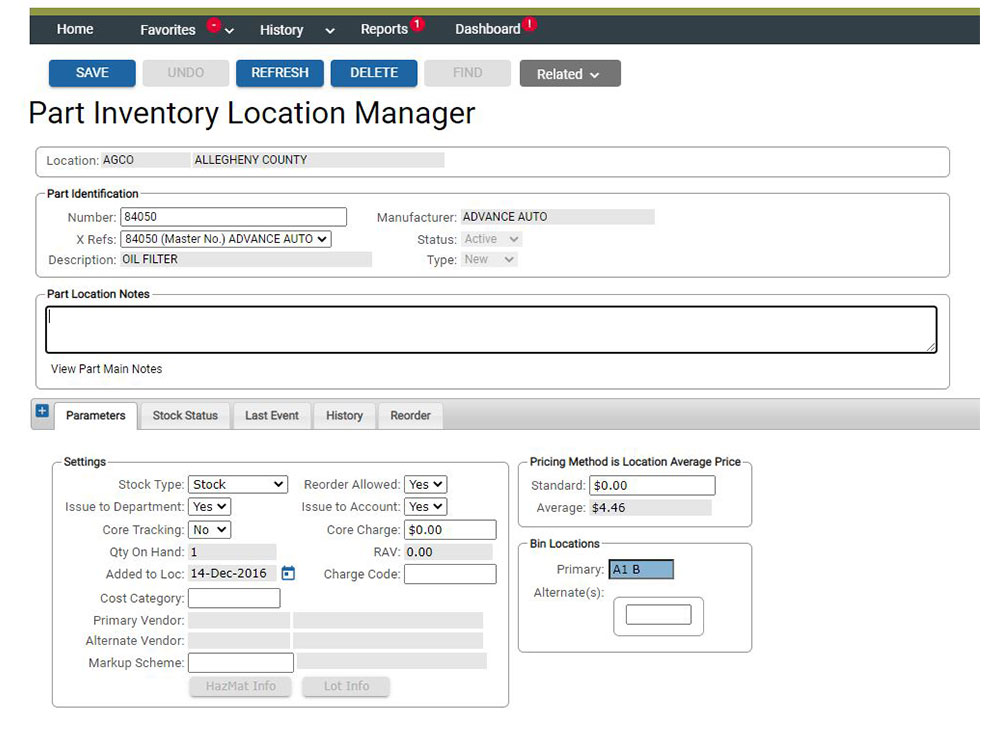The width and height of the screenshot is (1000, 750).
Task: Open the View Part Main Notes link
Action: pyautogui.click(x=106, y=369)
